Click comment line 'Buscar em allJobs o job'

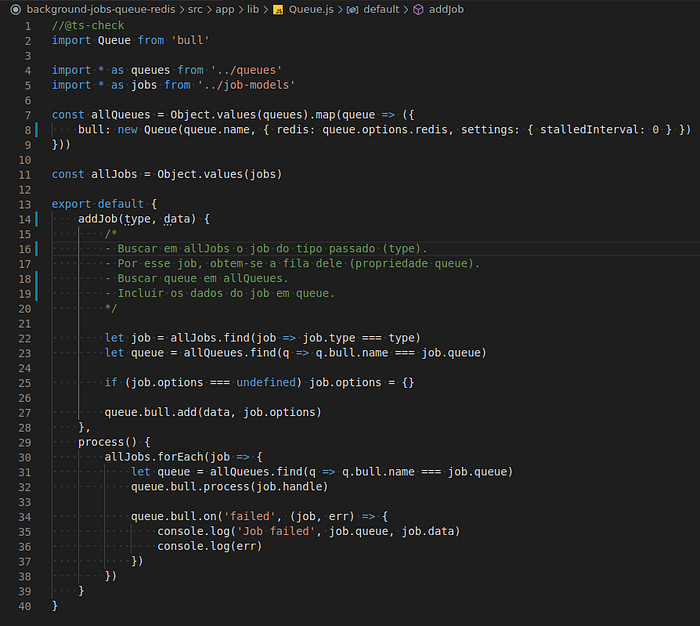click(266, 249)
